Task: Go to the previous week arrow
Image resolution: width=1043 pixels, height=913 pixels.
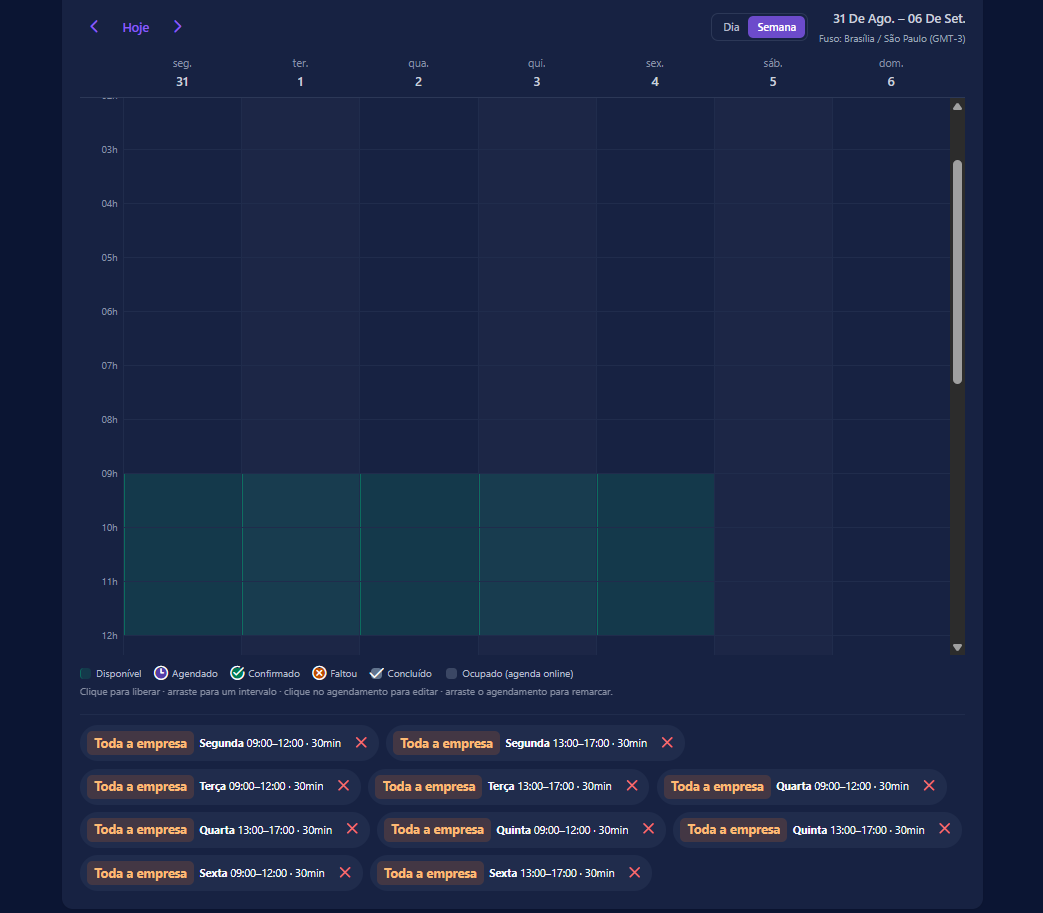Action: pyautogui.click(x=94, y=27)
